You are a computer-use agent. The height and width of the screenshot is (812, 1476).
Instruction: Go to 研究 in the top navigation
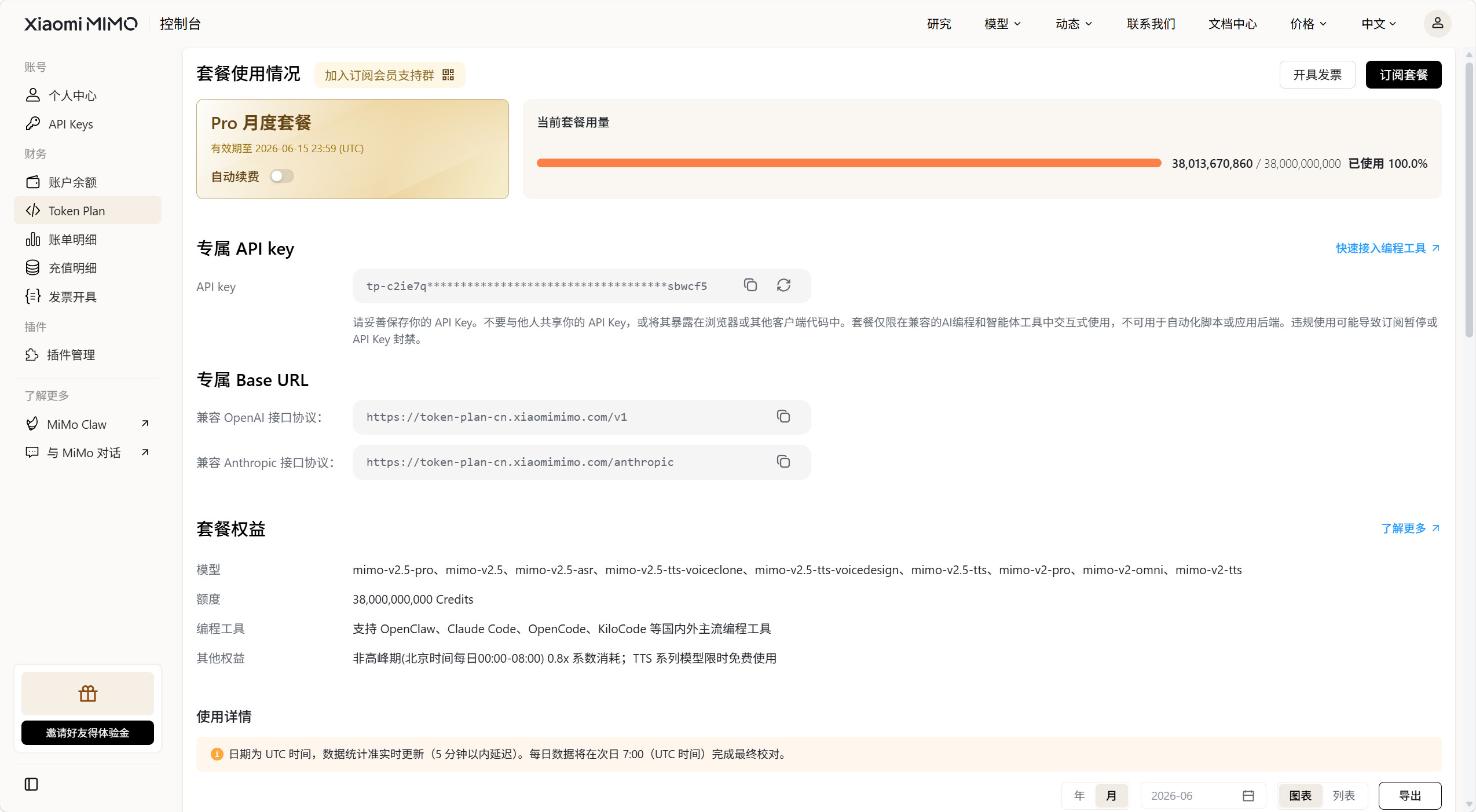pyautogui.click(x=939, y=24)
